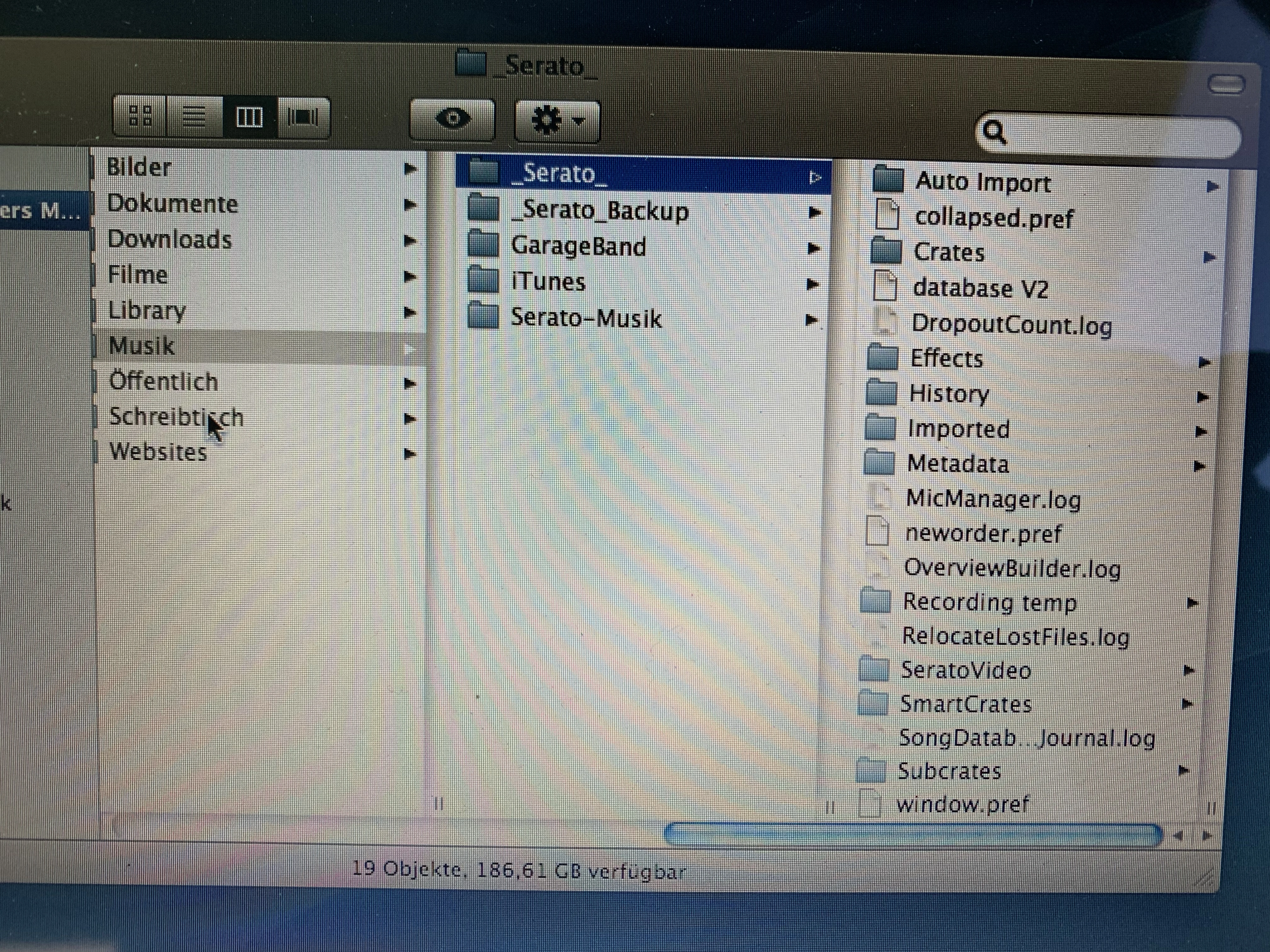The height and width of the screenshot is (952, 1270).
Task: Switch to list view mode
Action: coord(194,117)
